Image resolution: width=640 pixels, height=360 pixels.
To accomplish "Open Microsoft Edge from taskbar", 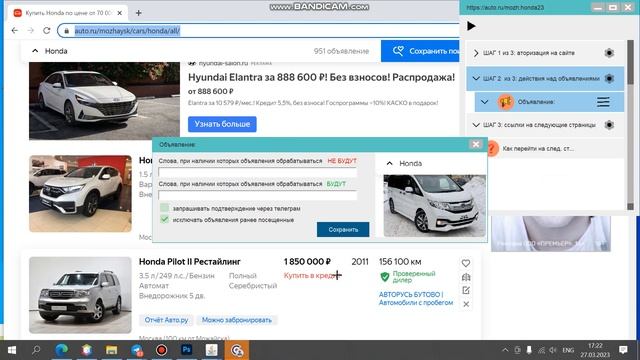I will pos(62,350).
